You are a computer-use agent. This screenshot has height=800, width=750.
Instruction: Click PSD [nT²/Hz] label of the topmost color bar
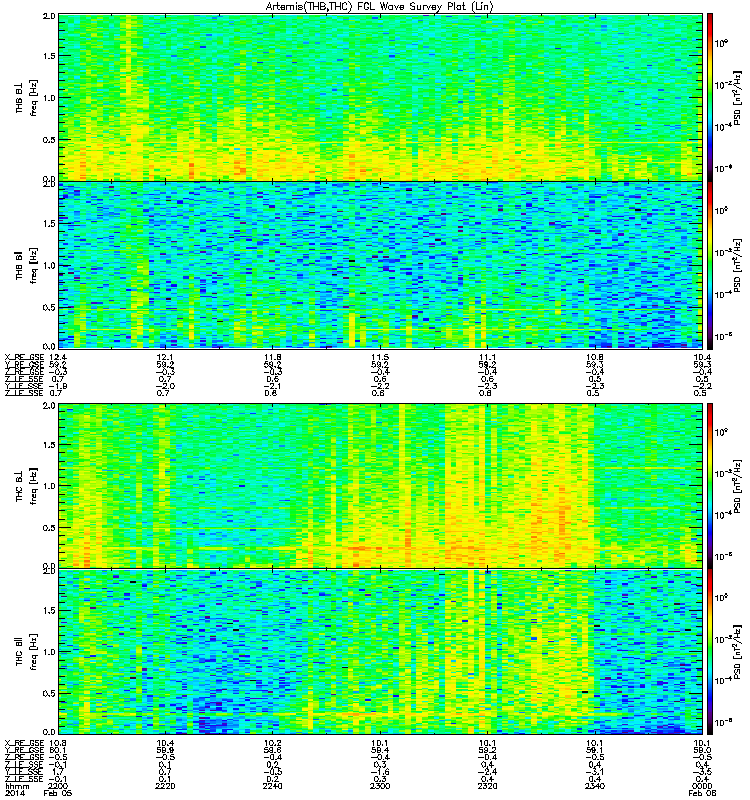738,97
